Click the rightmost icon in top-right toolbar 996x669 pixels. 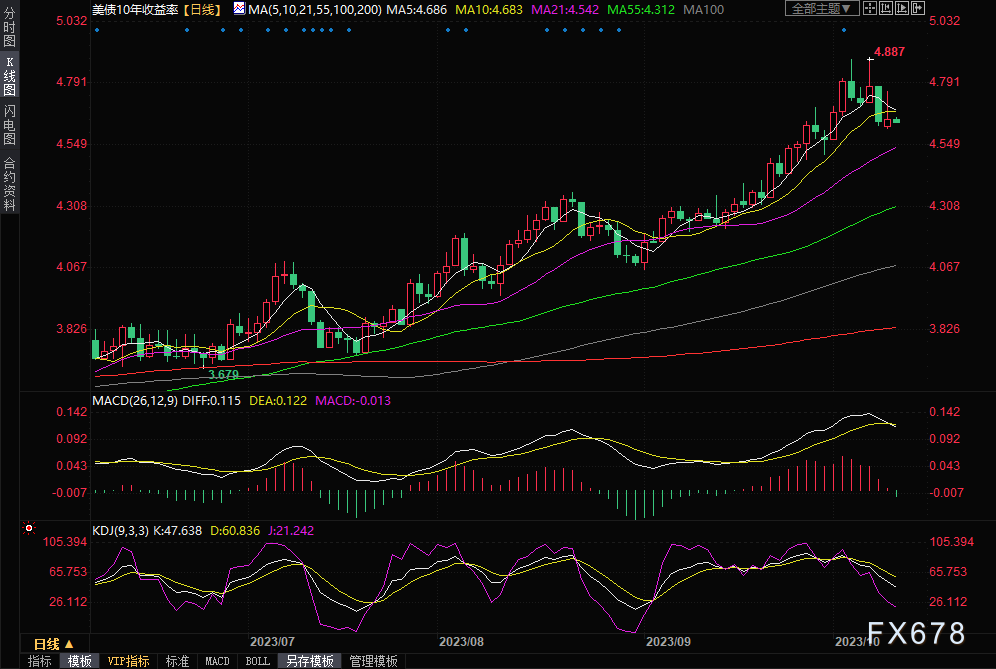[x=917, y=9]
